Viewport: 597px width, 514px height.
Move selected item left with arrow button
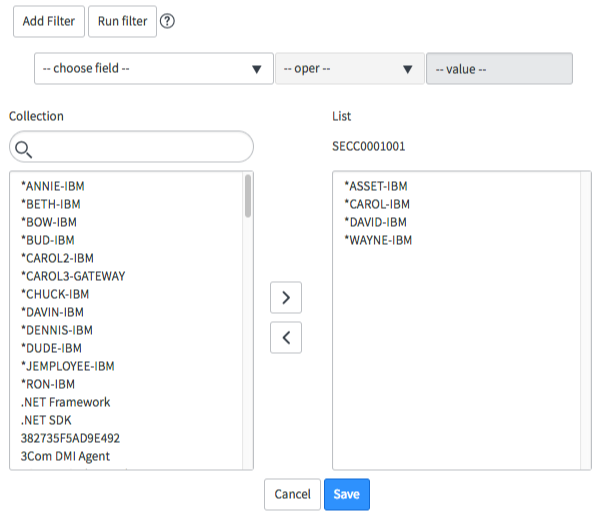pyautogui.click(x=286, y=338)
